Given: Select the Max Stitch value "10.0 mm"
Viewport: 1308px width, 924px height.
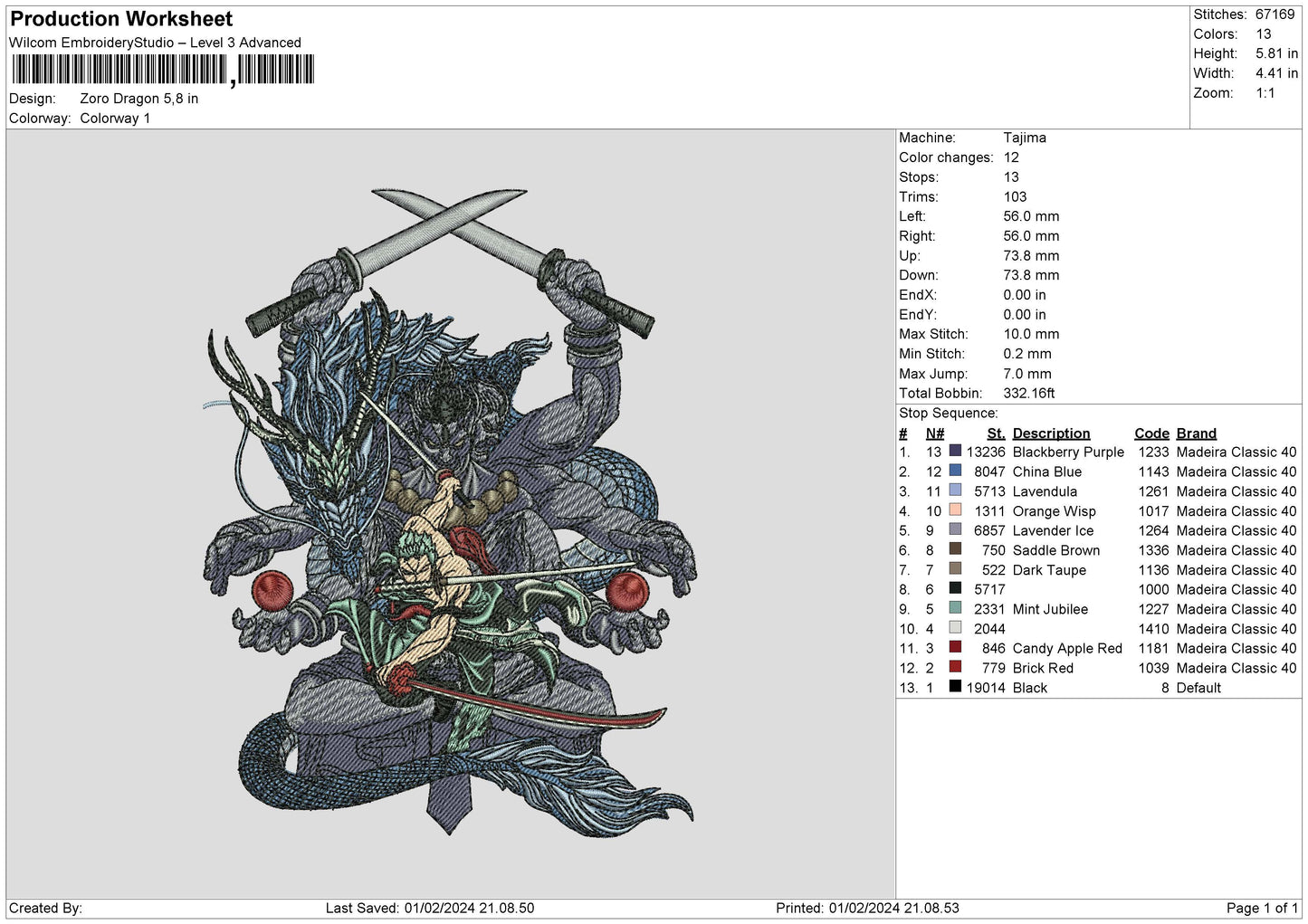Looking at the screenshot, I should [1031, 335].
